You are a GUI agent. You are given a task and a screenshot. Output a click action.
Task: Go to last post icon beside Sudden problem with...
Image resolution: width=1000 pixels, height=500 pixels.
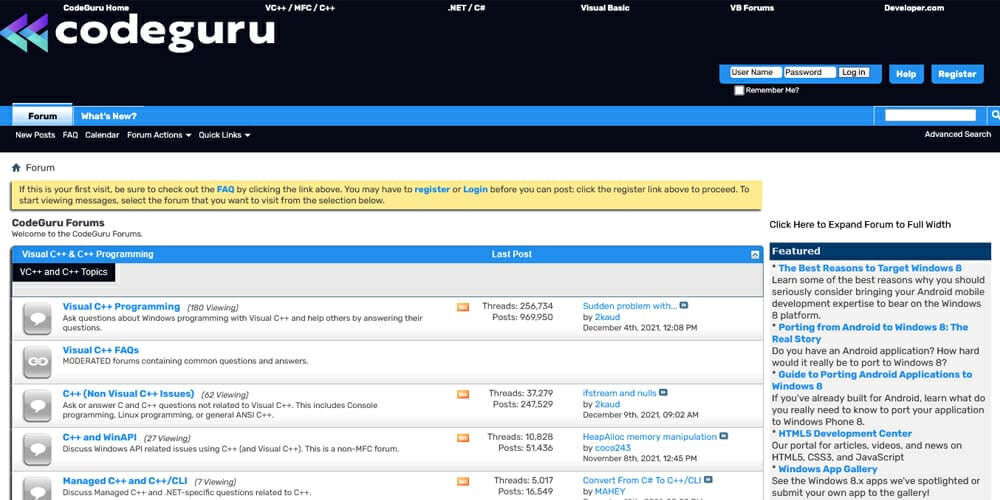point(684,305)
